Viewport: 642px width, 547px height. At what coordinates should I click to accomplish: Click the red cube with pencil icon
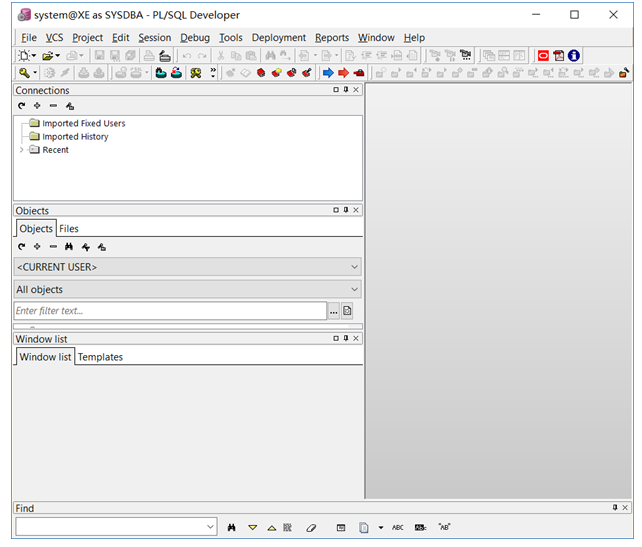coord(307,73)
